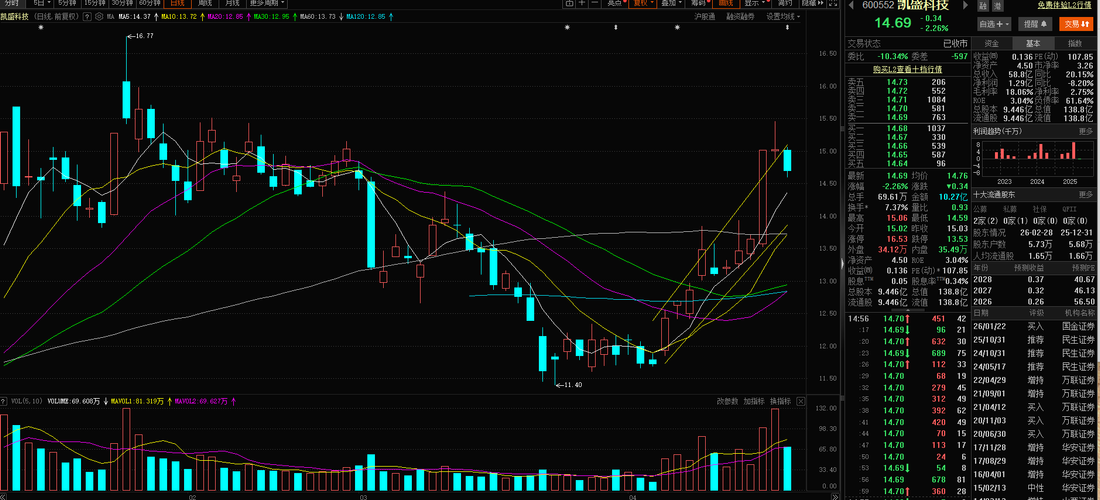Click the collapse handle beside the quote panel
Viewport: 1100px width, 500px height.
tap(842, 263)
